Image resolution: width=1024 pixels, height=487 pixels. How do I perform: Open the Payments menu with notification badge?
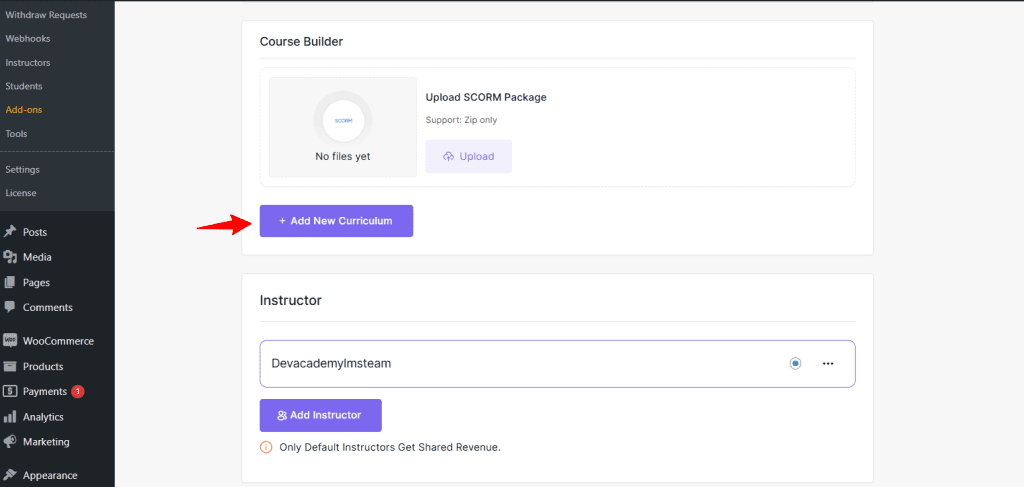pyautogui.click(x=45, y=392)
